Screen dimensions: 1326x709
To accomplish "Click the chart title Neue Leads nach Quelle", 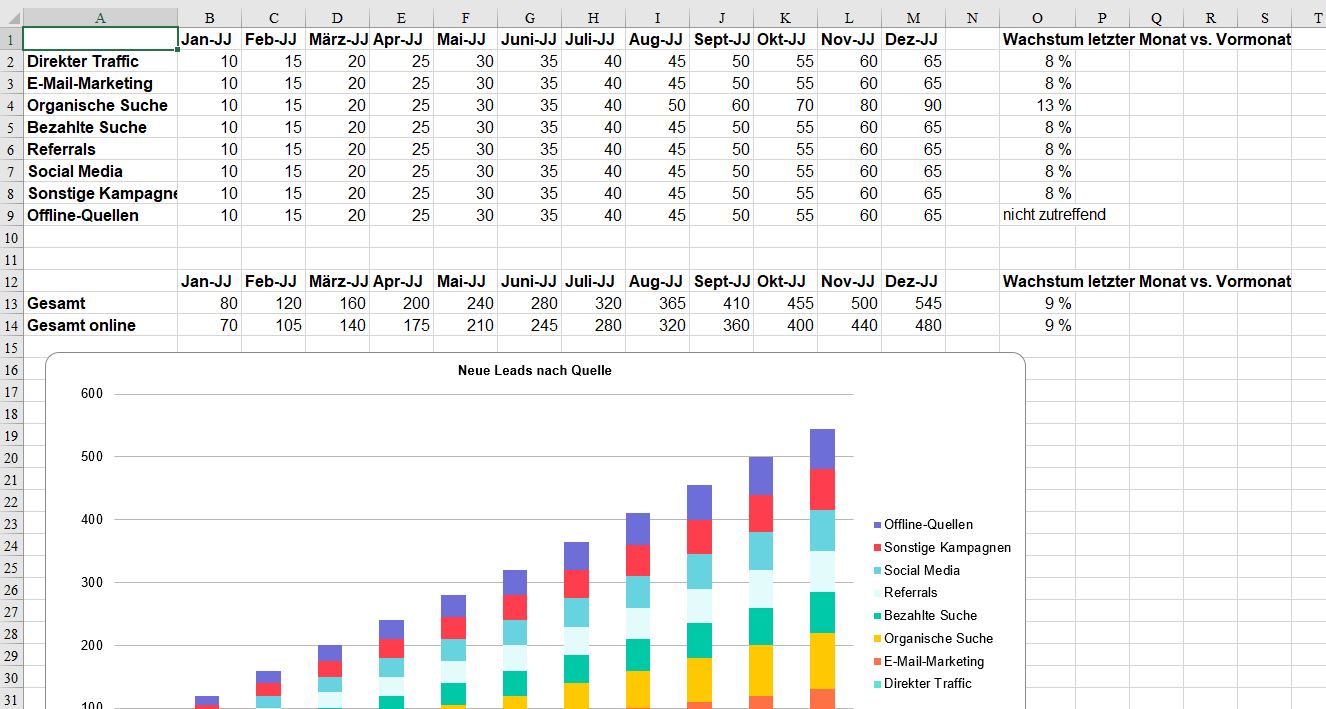I will pyautogui.click(x=535, y=370).
